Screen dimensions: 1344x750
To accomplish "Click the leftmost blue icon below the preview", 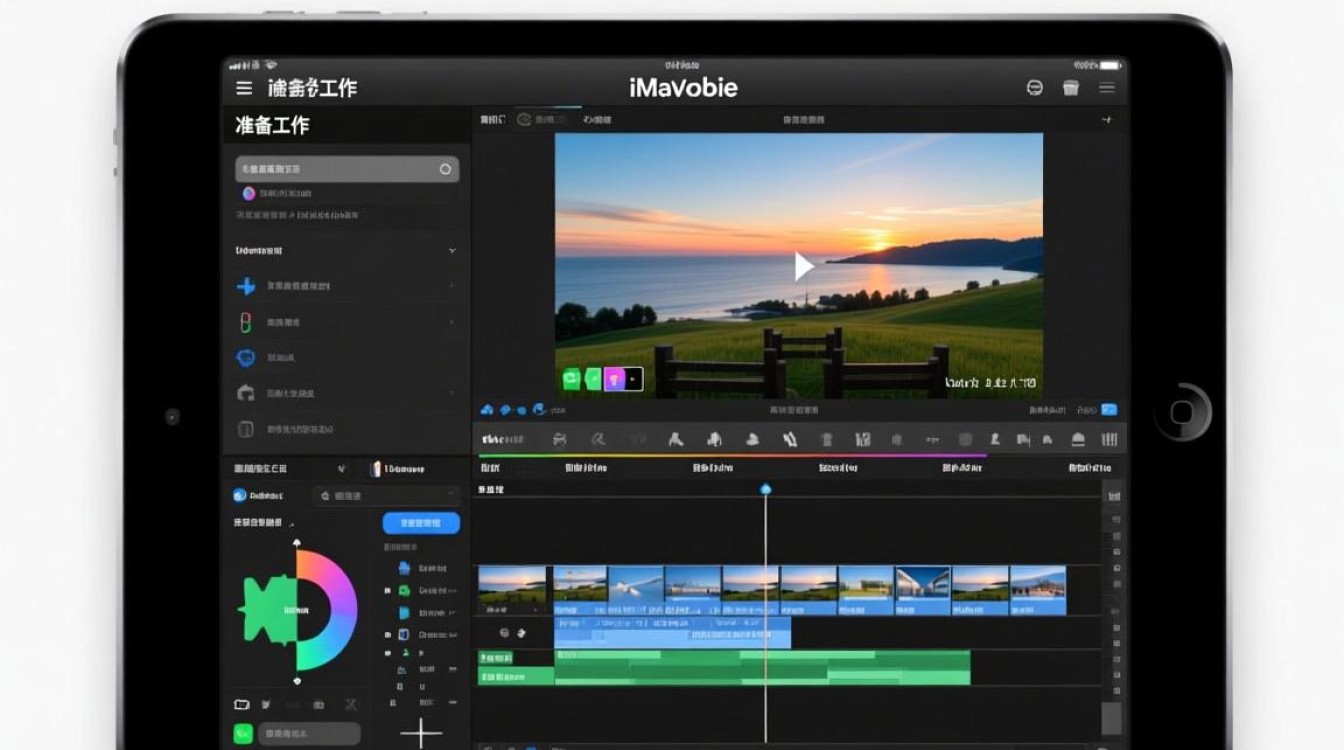I will (x=487, y=409).
